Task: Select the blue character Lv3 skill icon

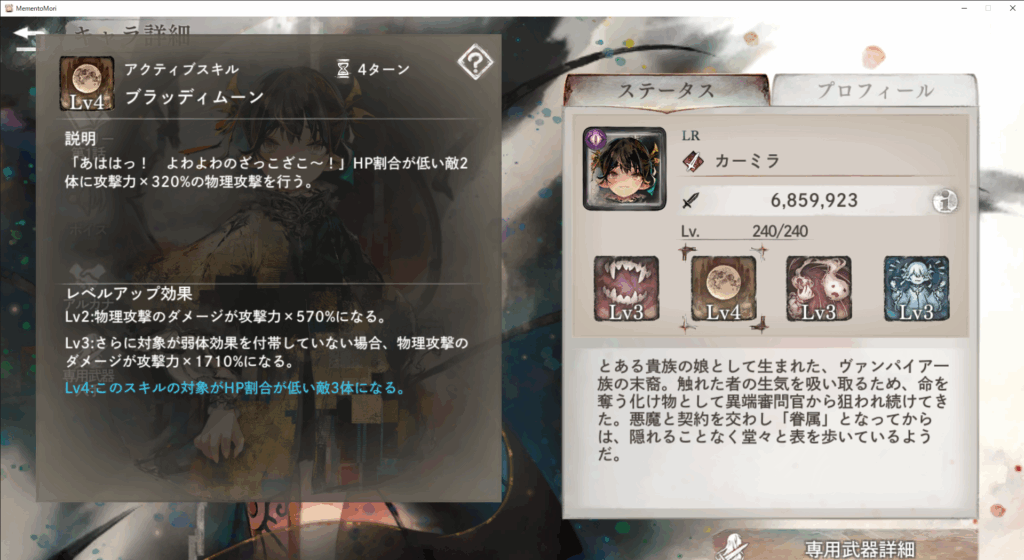Action: click(916, 288)
